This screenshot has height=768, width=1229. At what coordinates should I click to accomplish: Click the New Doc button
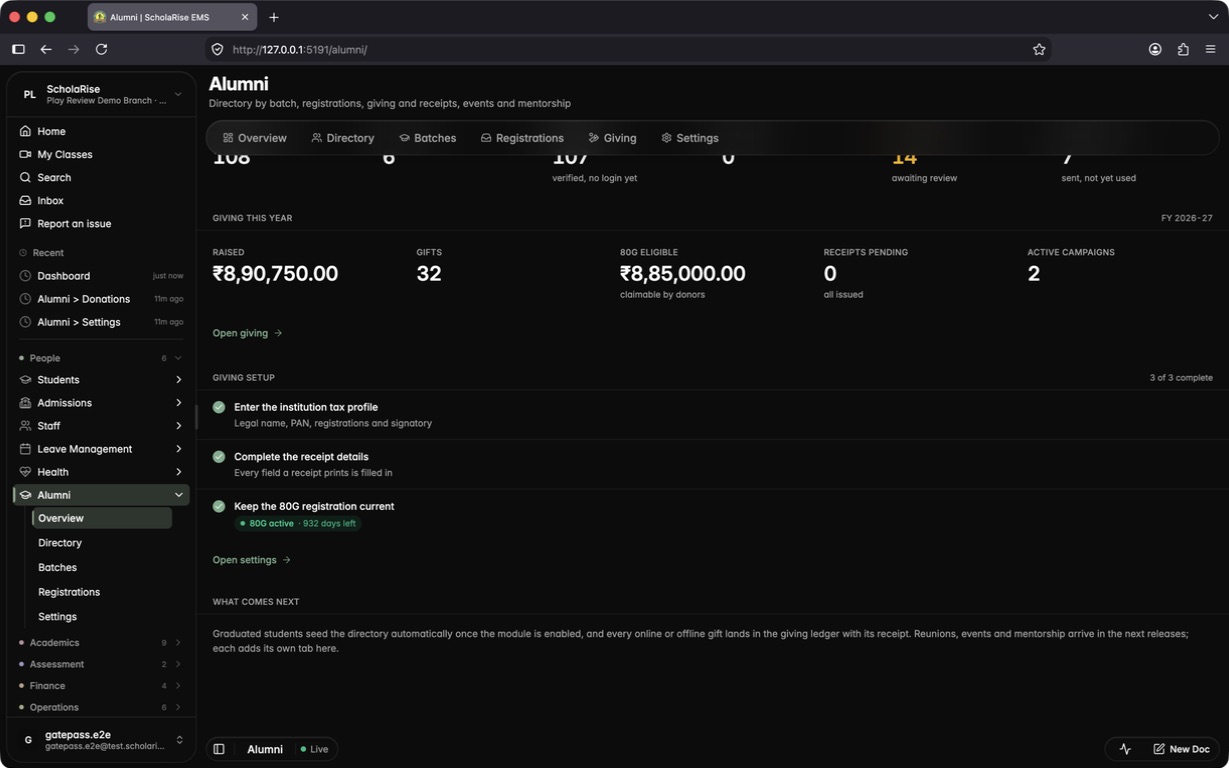1181,749
